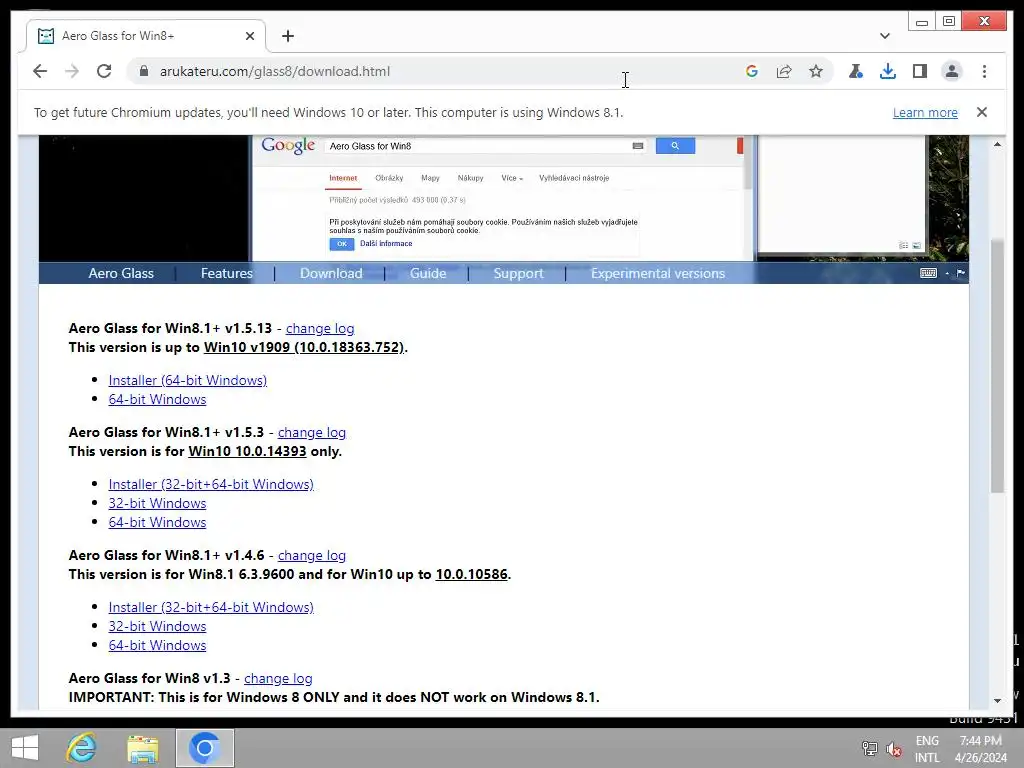Click the vertical scrollbar thumb
This screenshot has width=1024, height=768.
[997, 366]
